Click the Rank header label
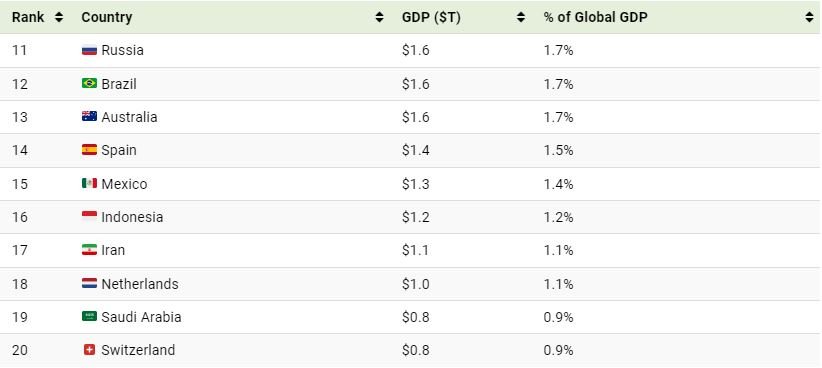This screenshot has width=822, height=368. click(28, 17)
